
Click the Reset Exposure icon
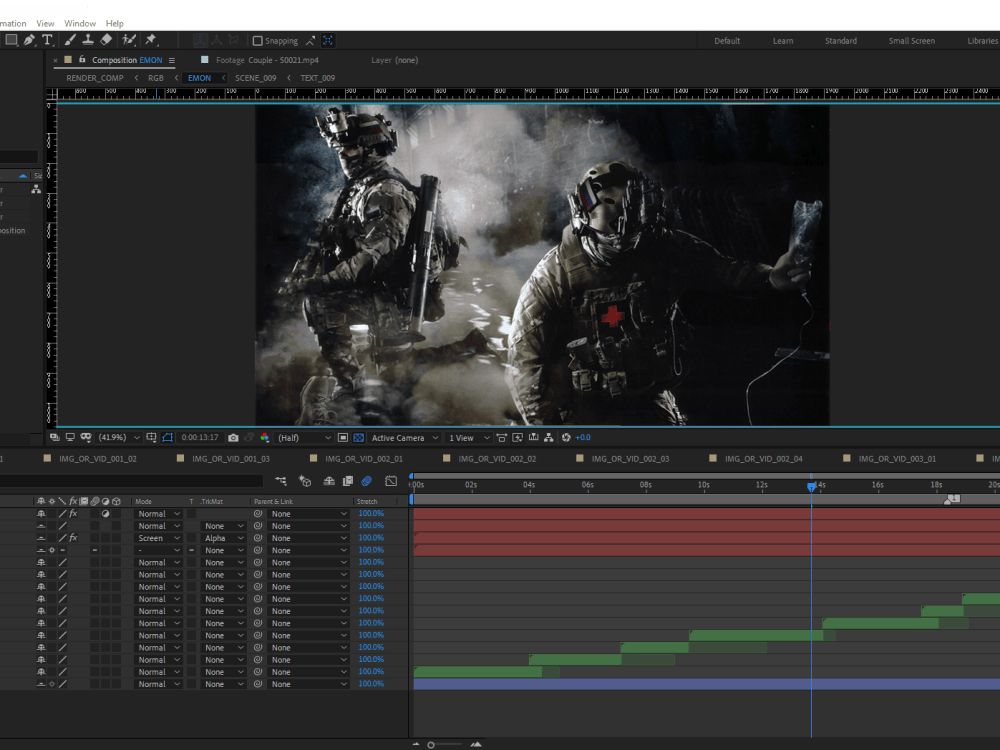tap(566, 438)
